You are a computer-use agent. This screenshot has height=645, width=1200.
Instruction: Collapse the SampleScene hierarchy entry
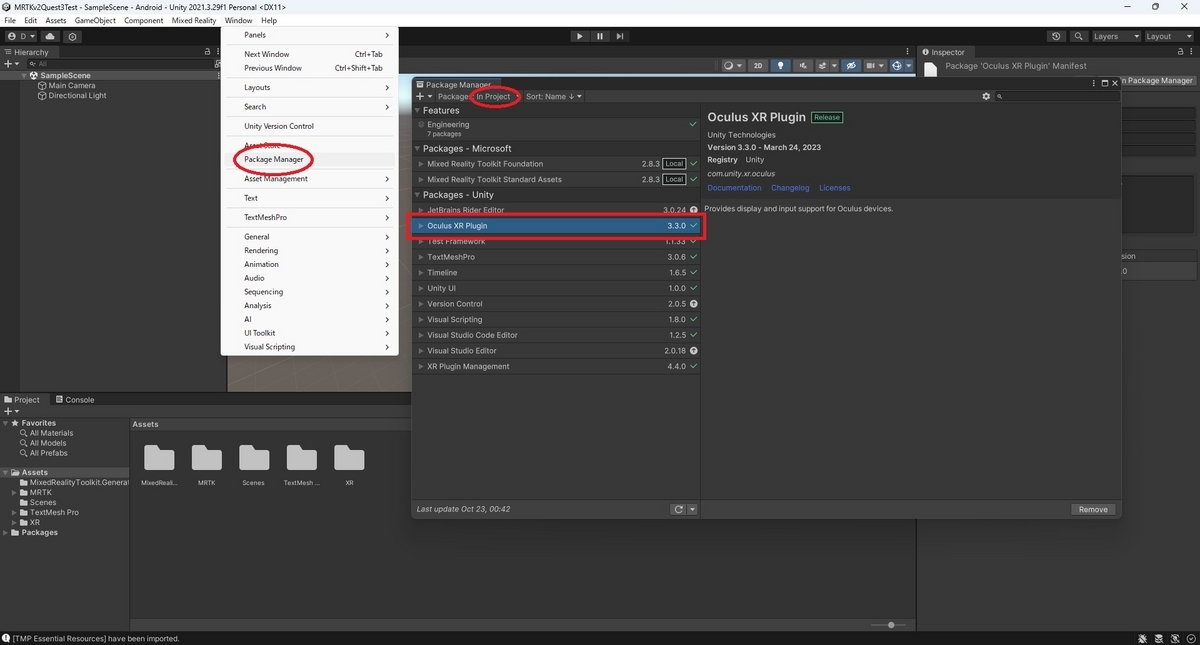click(x=22, y=75)
